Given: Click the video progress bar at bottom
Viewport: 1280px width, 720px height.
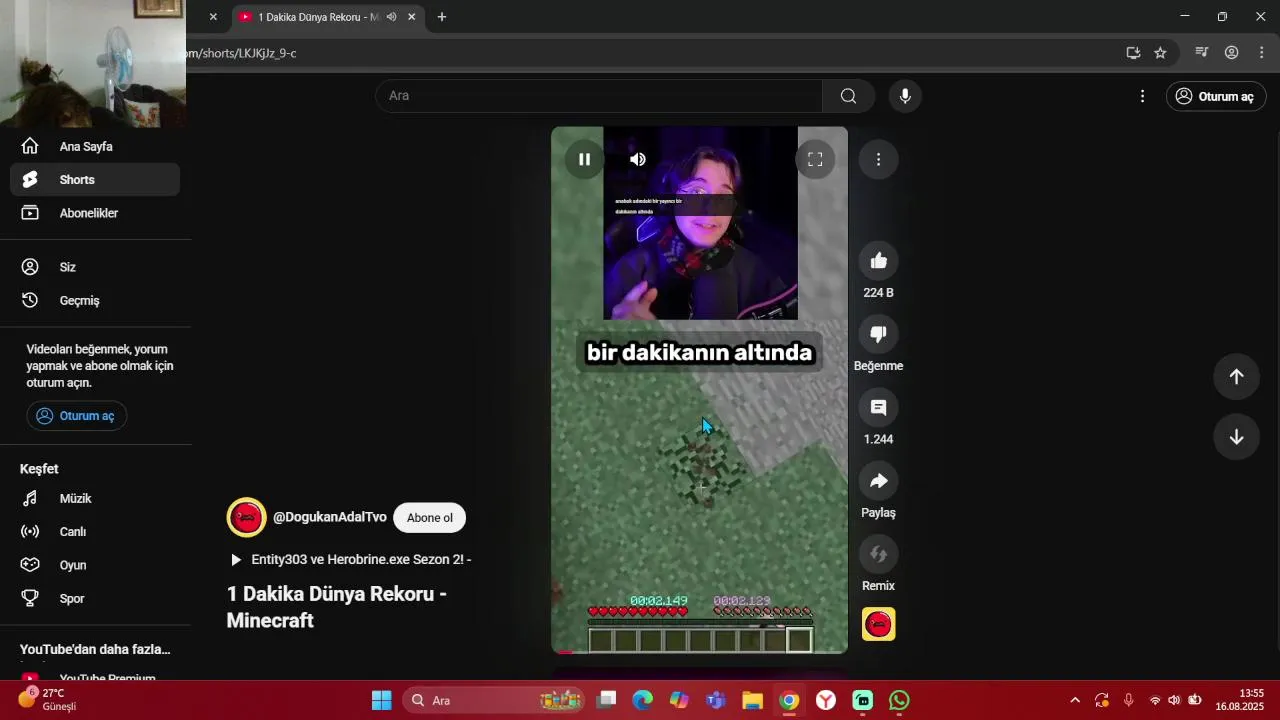Looking at the screenshot, I should (x=699, y=652).
